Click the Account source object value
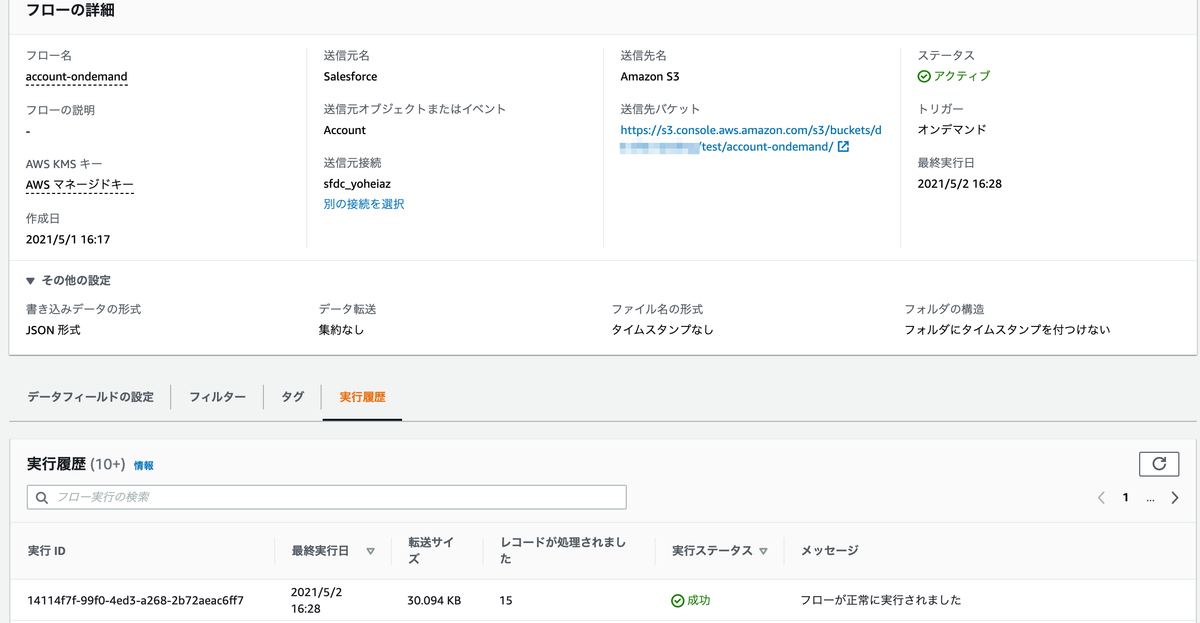The image size is (1200, 623). 345,130
